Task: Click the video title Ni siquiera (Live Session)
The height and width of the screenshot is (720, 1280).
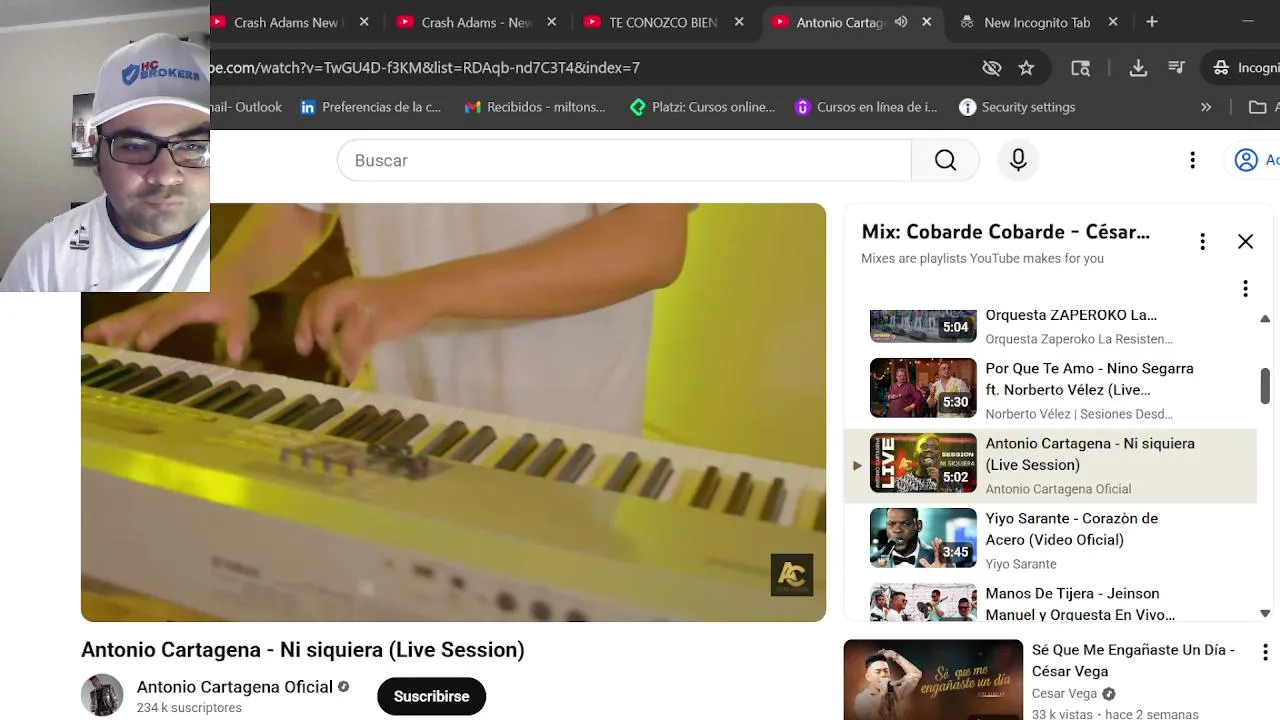Action: 302,650
